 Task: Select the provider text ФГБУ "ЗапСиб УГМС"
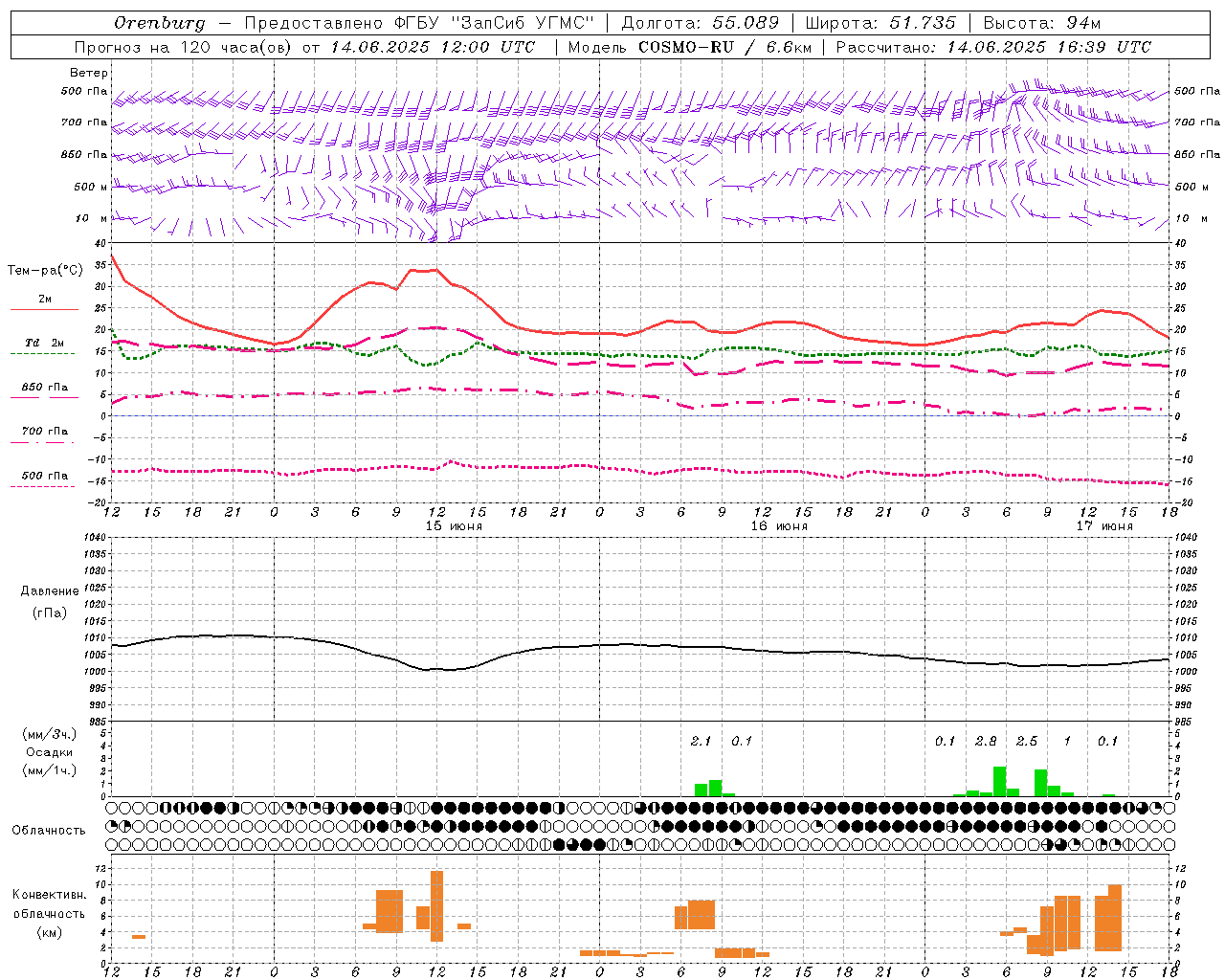(494, 23)
